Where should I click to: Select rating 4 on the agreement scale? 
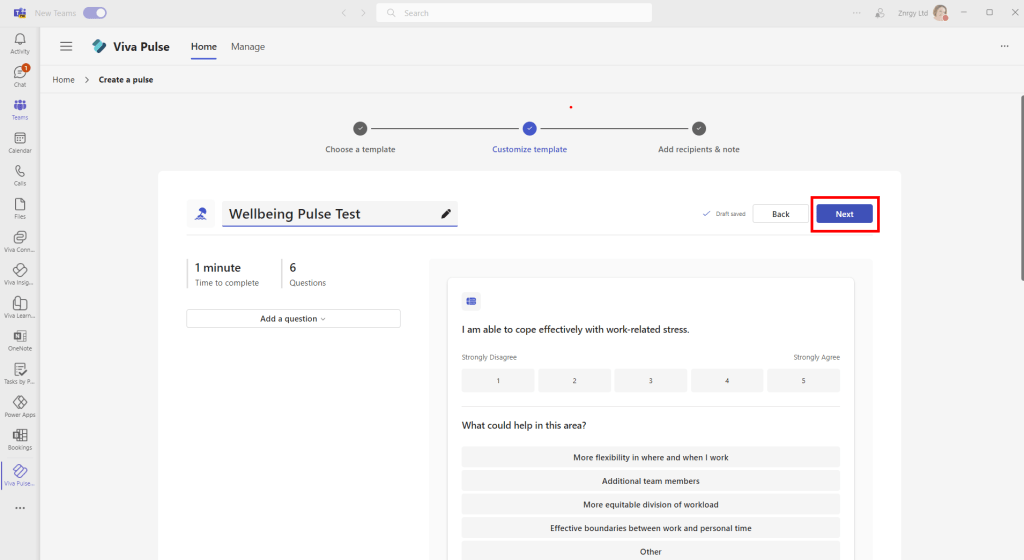point(727,381)
